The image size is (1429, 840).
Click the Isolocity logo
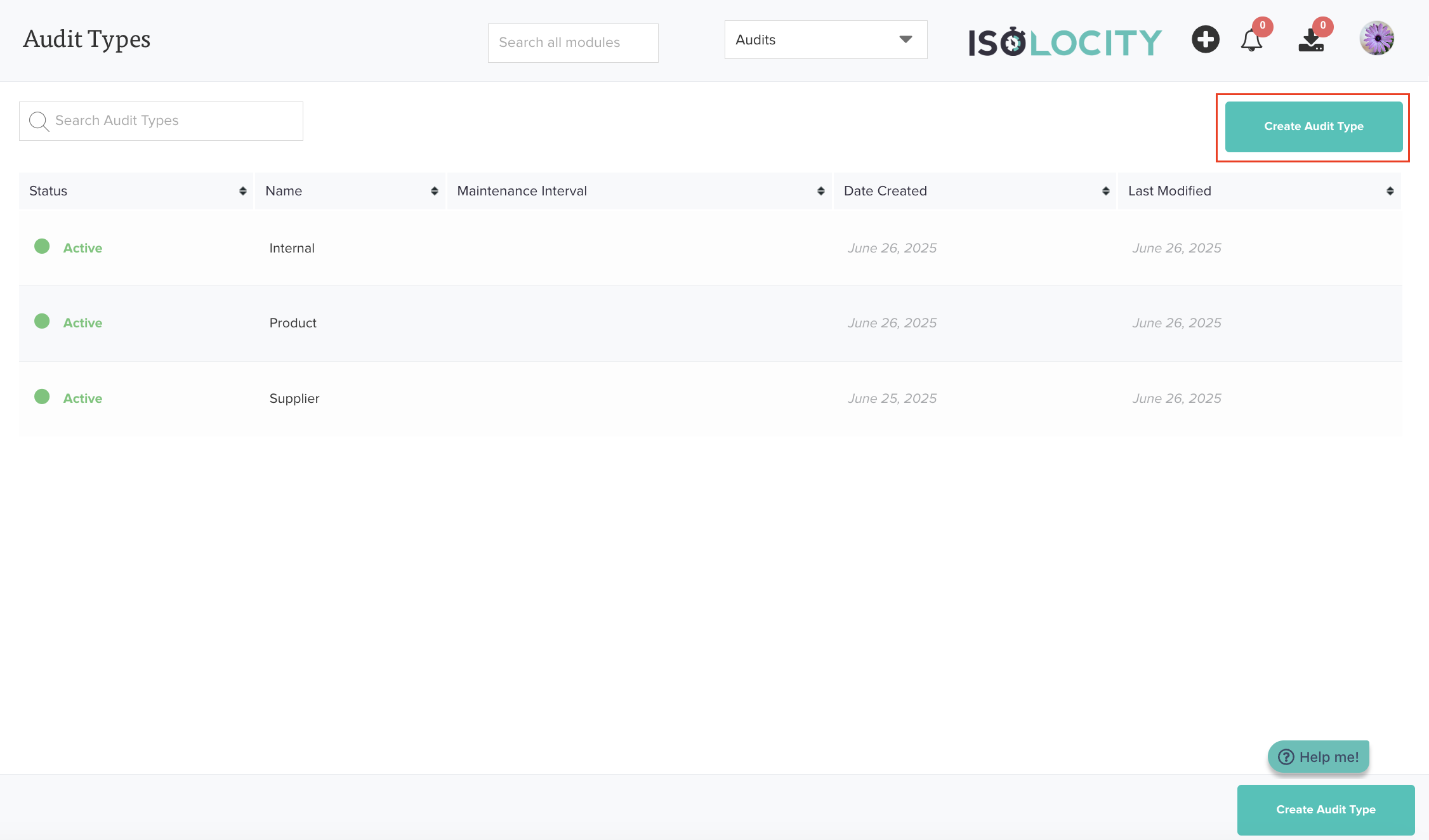pyautogui.click(x=1065, y=42)
